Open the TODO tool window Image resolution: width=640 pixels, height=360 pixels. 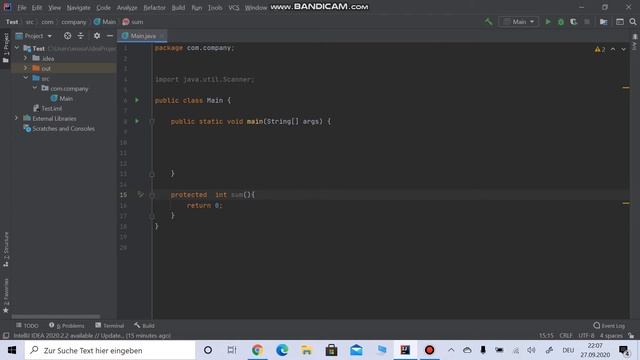[27, 325]
